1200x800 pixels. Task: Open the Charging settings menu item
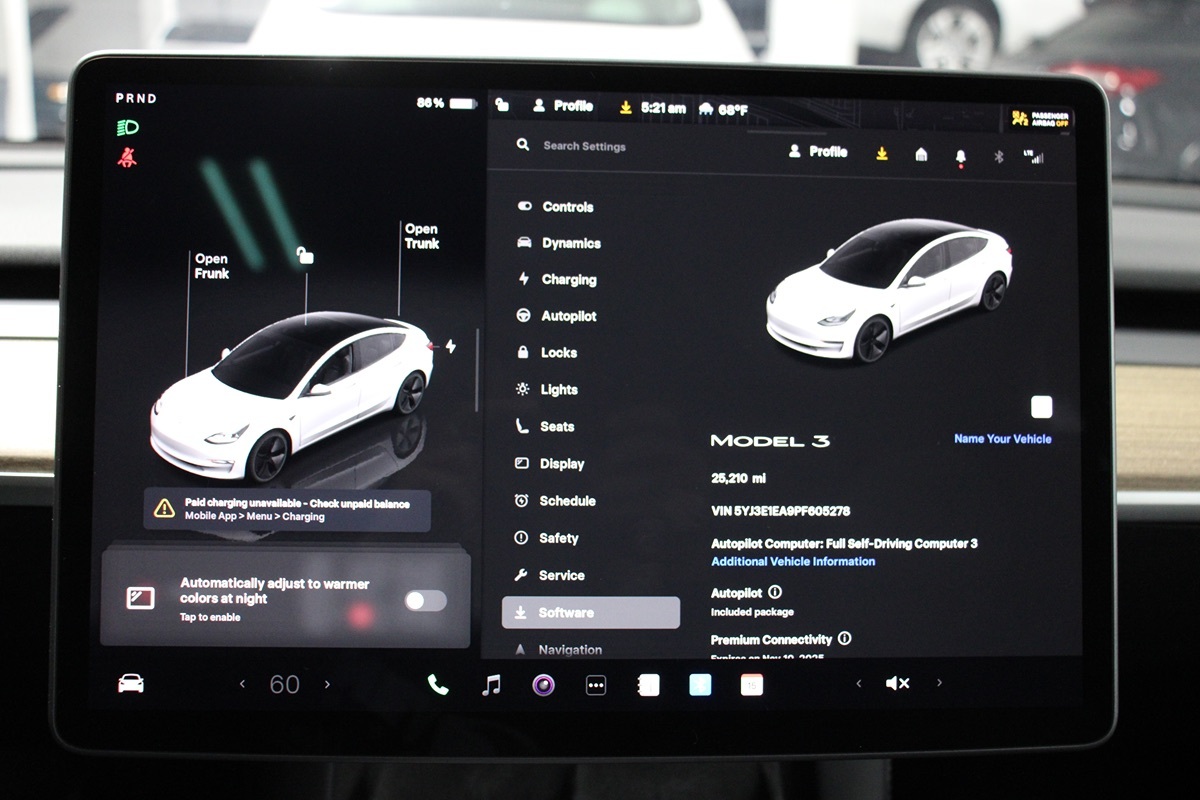click(568, 280)
